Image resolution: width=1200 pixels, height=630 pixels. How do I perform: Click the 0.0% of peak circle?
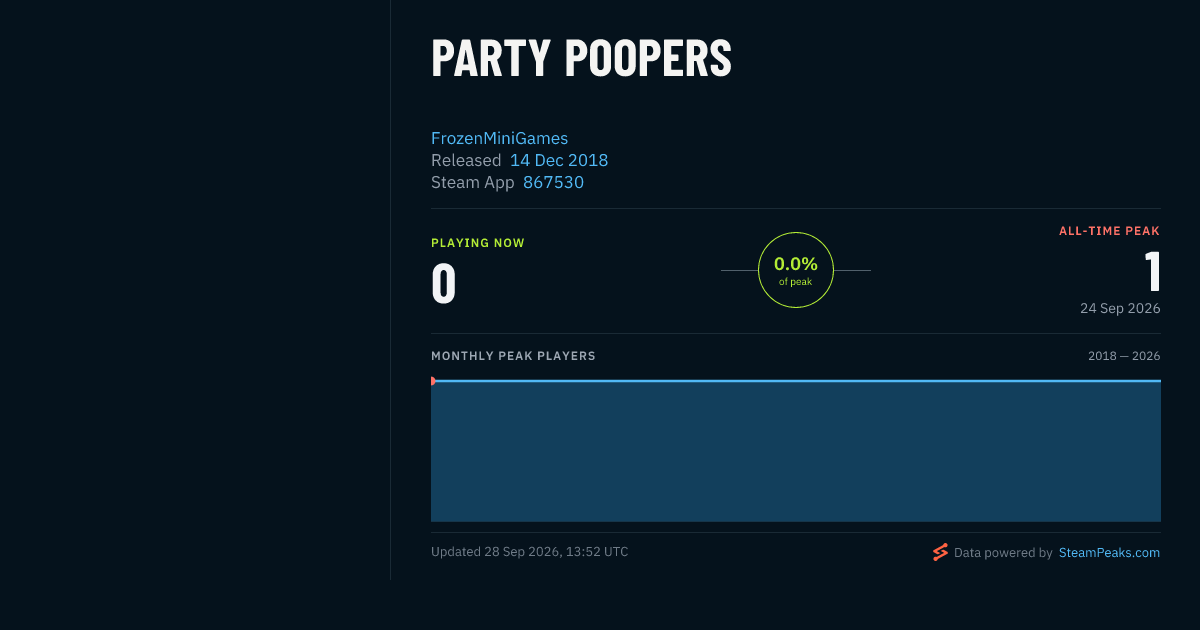point(796,270)
